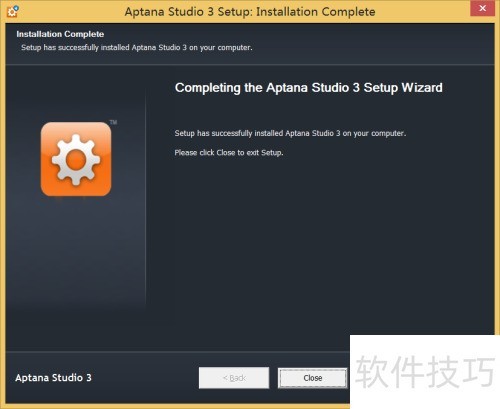The height and width of the screenshot is (409, 500).
Task: Click the disabled Back button
Action: (234, 378)
